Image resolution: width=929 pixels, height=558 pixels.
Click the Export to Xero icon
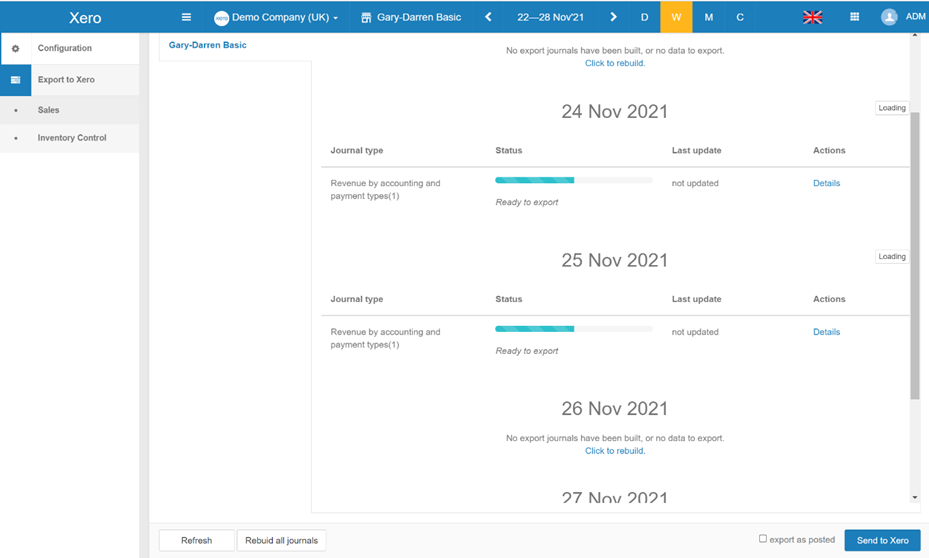point(15,80)
